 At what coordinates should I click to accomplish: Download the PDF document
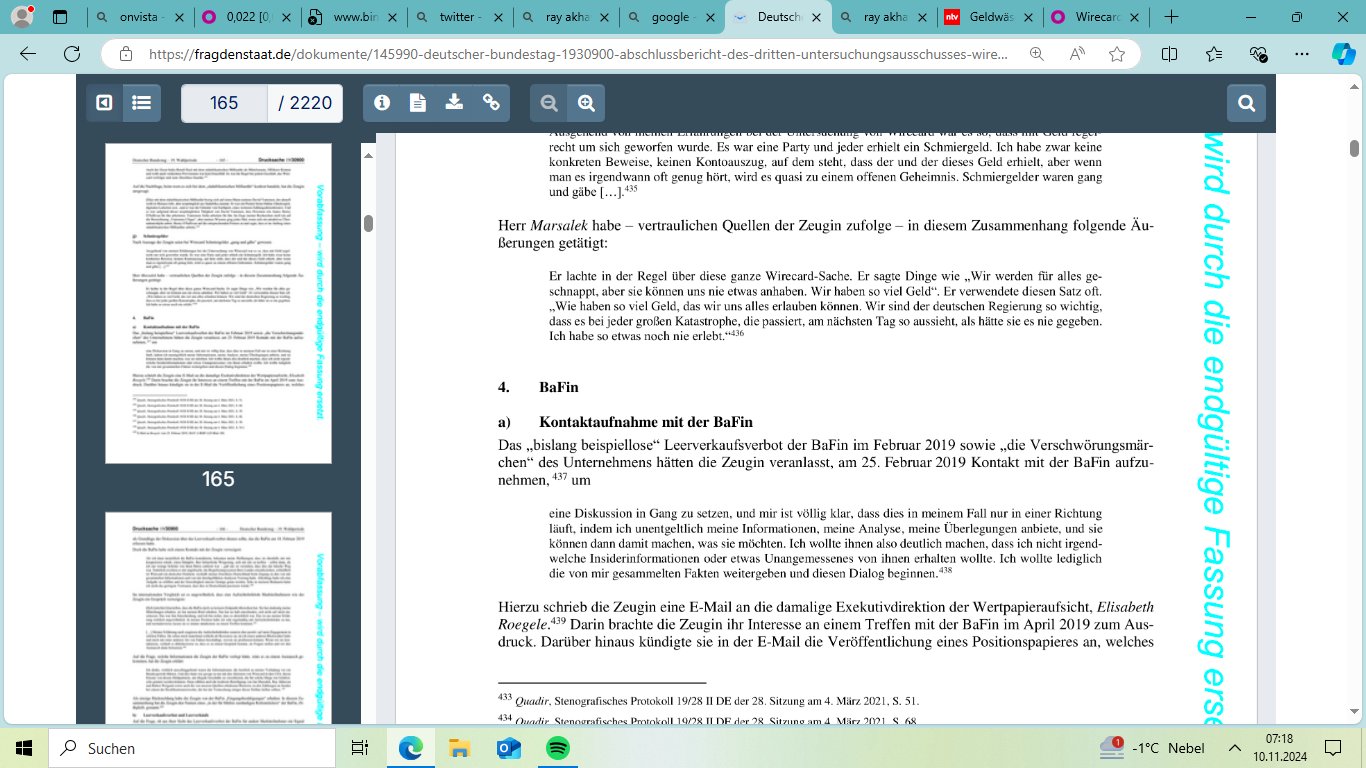(454, 102)
